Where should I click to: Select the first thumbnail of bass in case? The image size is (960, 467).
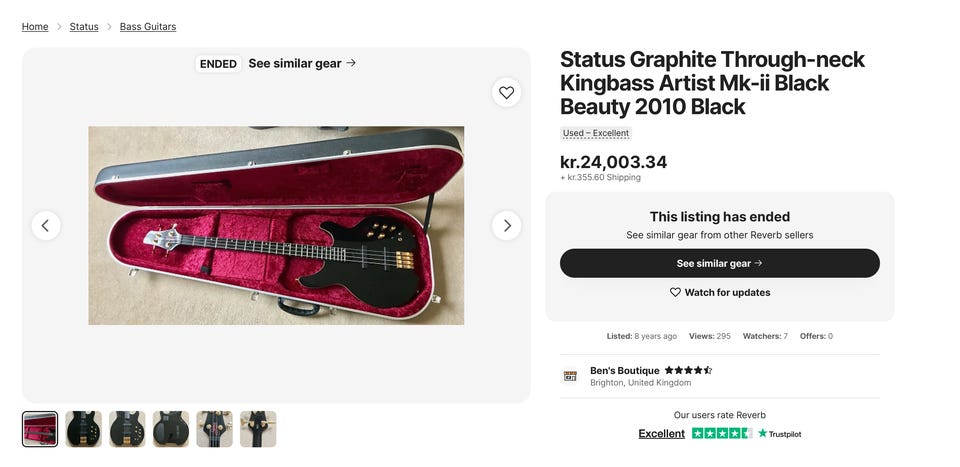pyautogui.click(x=40, y=429)
